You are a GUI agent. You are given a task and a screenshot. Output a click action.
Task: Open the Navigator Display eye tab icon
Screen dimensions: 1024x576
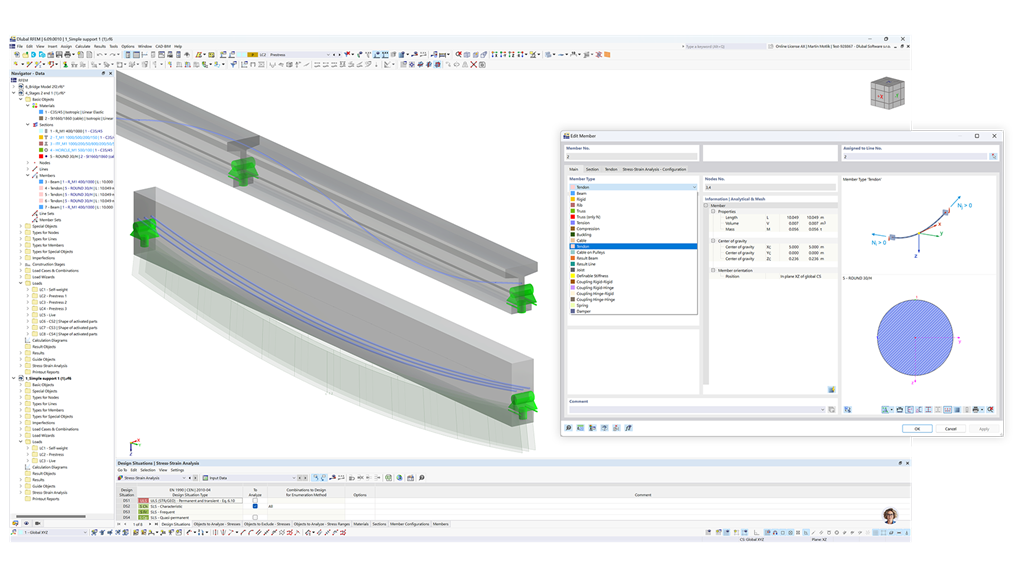coord(26,523)
